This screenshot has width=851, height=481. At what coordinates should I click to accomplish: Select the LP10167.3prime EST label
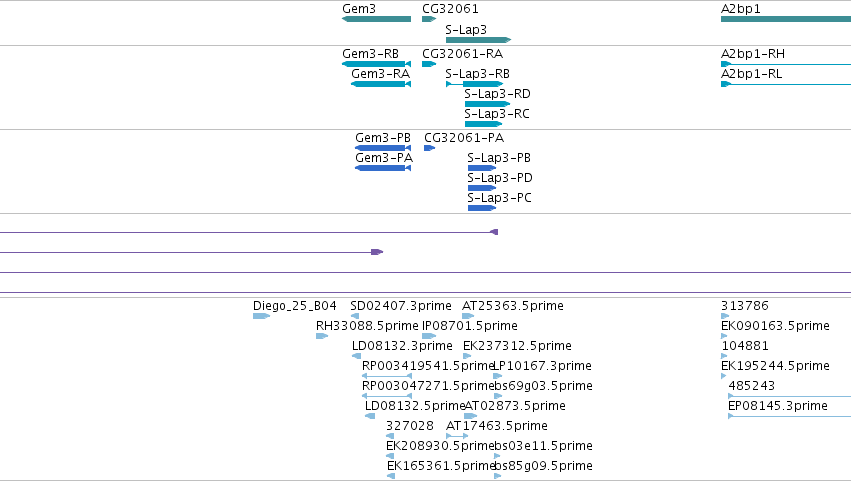(542, 366)
